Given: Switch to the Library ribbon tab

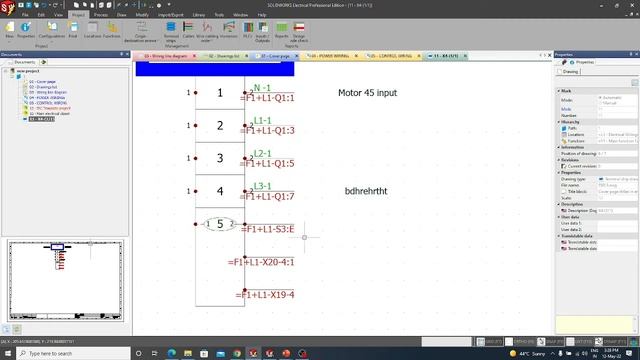Looking at the screenshot, I should tap(198, 15).
